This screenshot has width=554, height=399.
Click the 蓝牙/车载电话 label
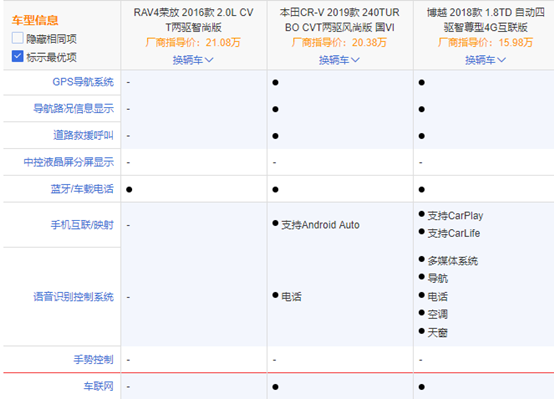(x=82, y=189)
